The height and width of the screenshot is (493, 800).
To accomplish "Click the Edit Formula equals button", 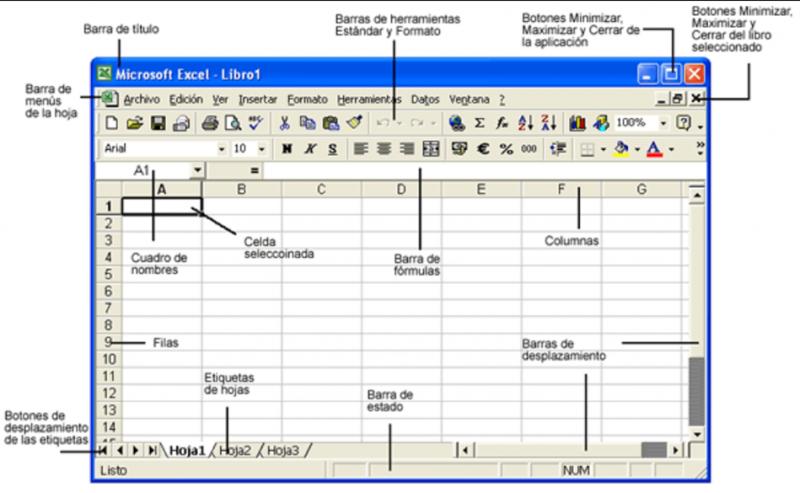I will 254,170.
